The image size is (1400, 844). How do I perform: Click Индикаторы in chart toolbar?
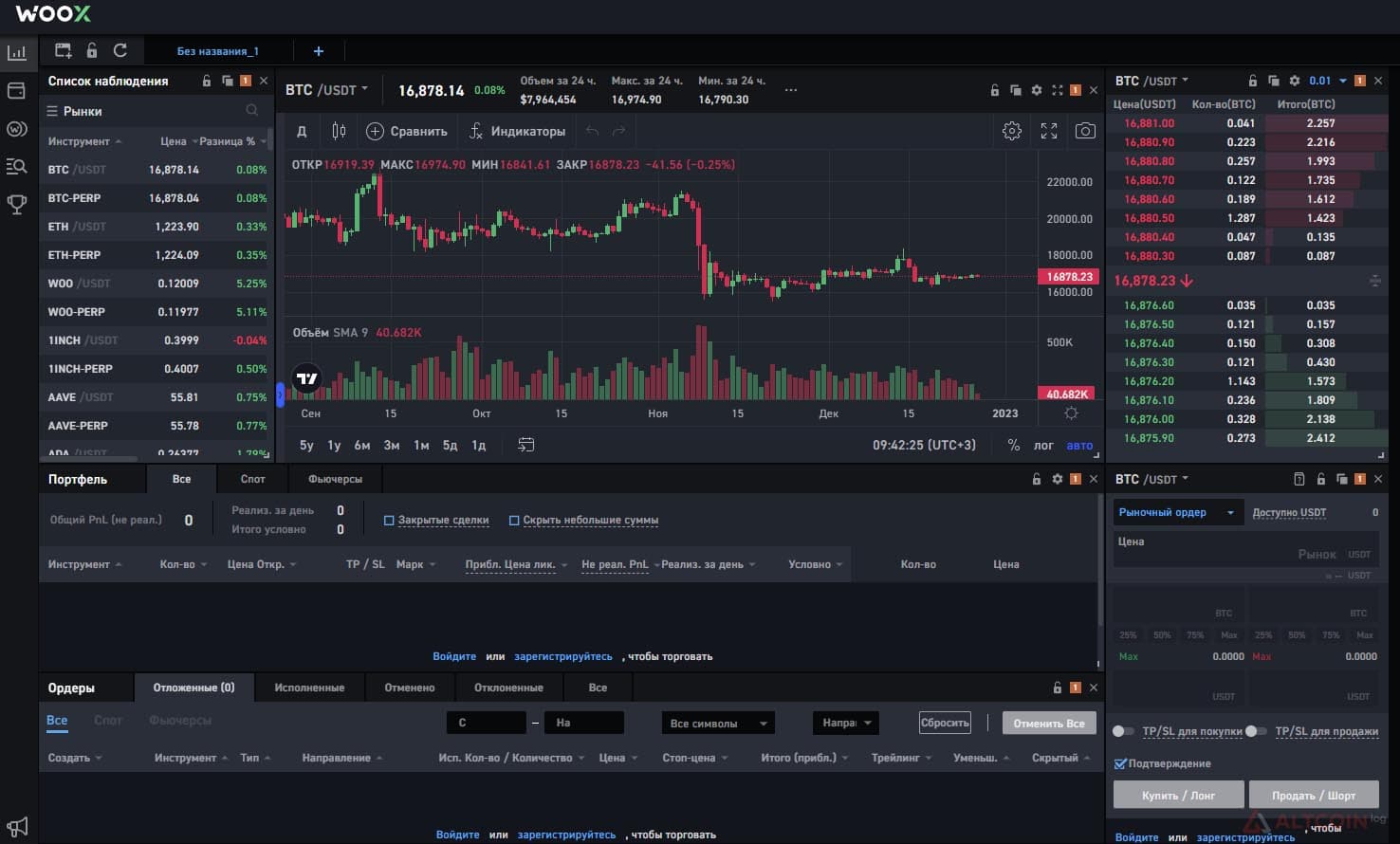[518, 131]
